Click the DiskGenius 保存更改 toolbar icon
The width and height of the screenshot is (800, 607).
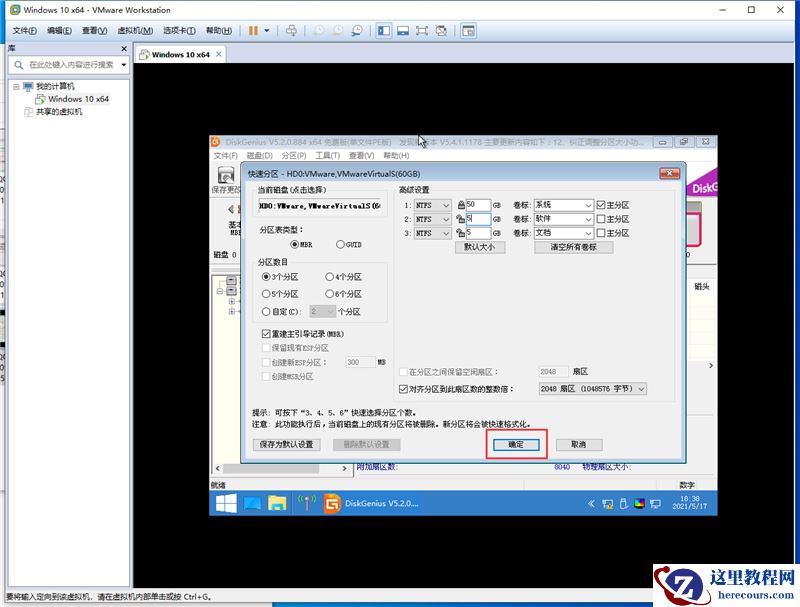[226, 180]
